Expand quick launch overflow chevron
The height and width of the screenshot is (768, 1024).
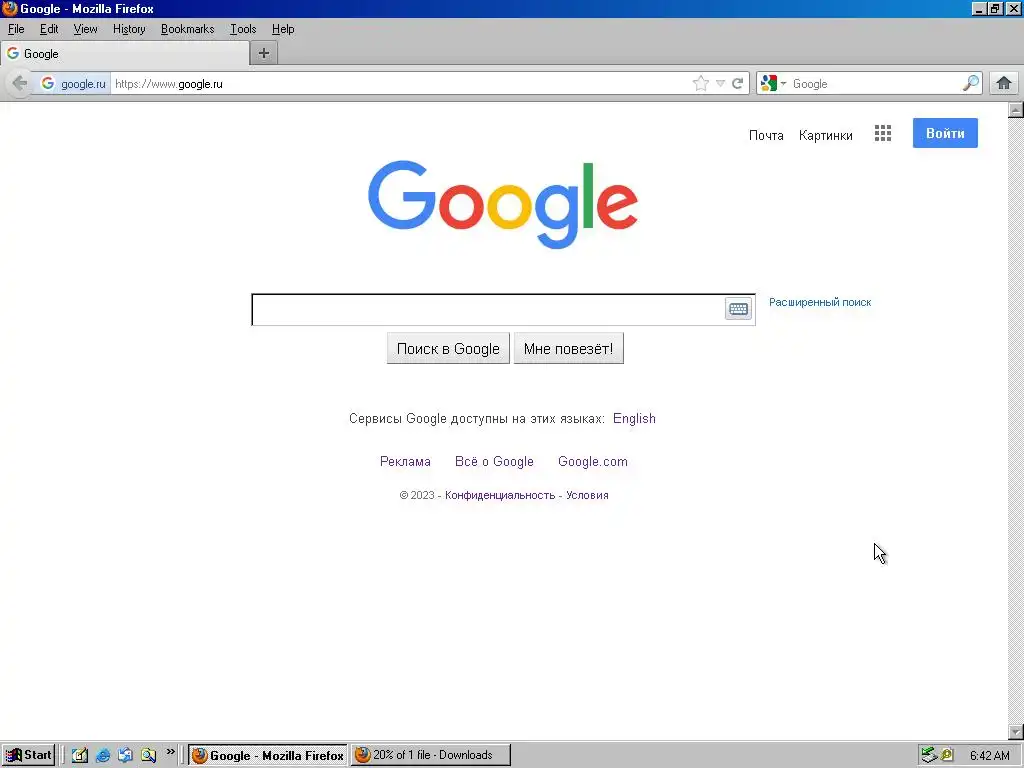(x=170, y=752)
